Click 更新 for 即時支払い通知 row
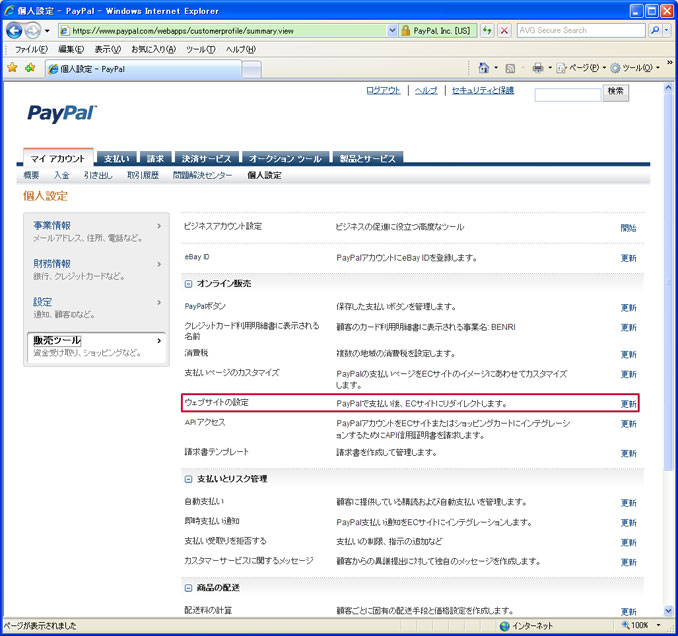The image size is (678, 636). point(629,523)
